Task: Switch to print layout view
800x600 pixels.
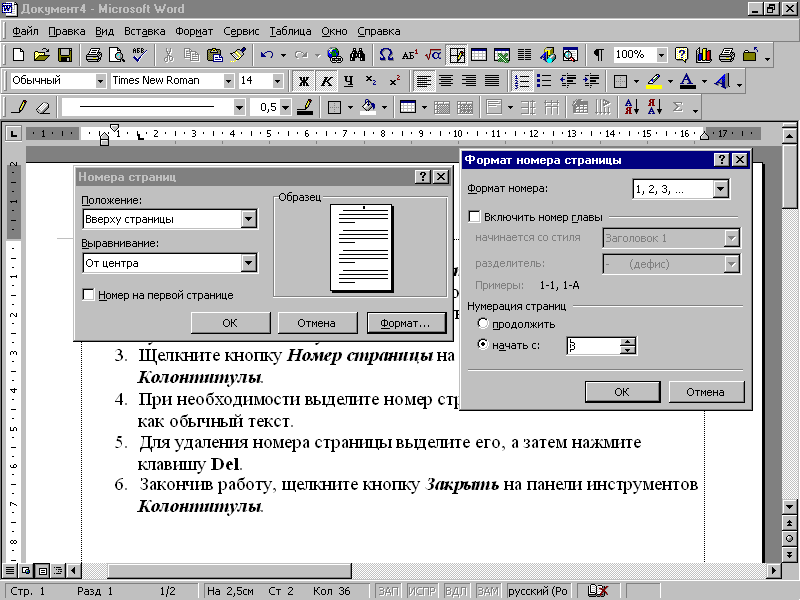Action: tap(43, 570)
